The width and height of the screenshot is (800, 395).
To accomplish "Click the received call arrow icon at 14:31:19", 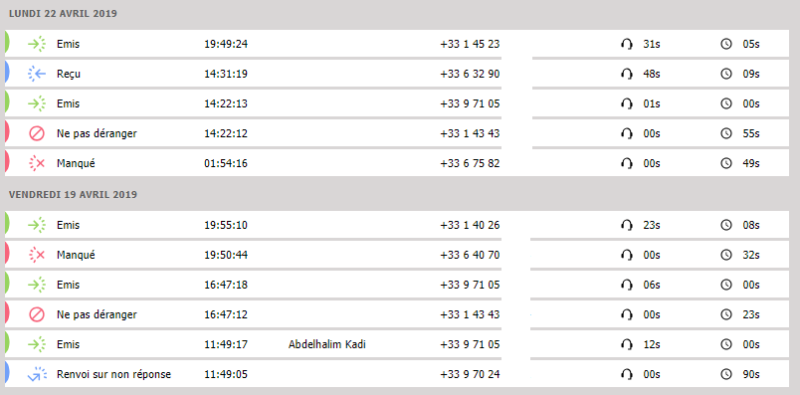I will pos(37,74).
